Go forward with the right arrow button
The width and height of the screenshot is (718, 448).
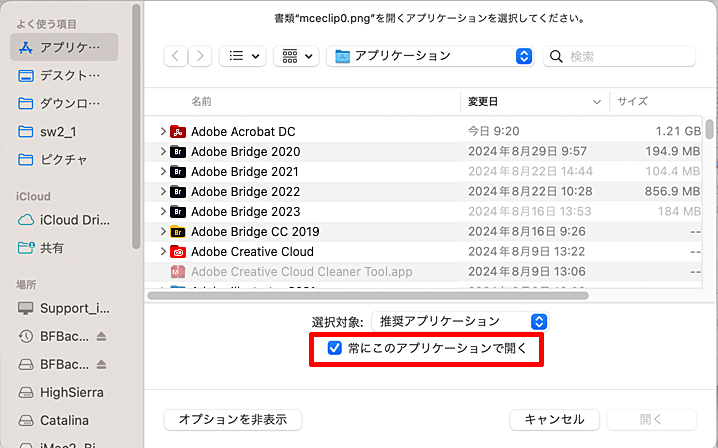[x=200, y=56]
